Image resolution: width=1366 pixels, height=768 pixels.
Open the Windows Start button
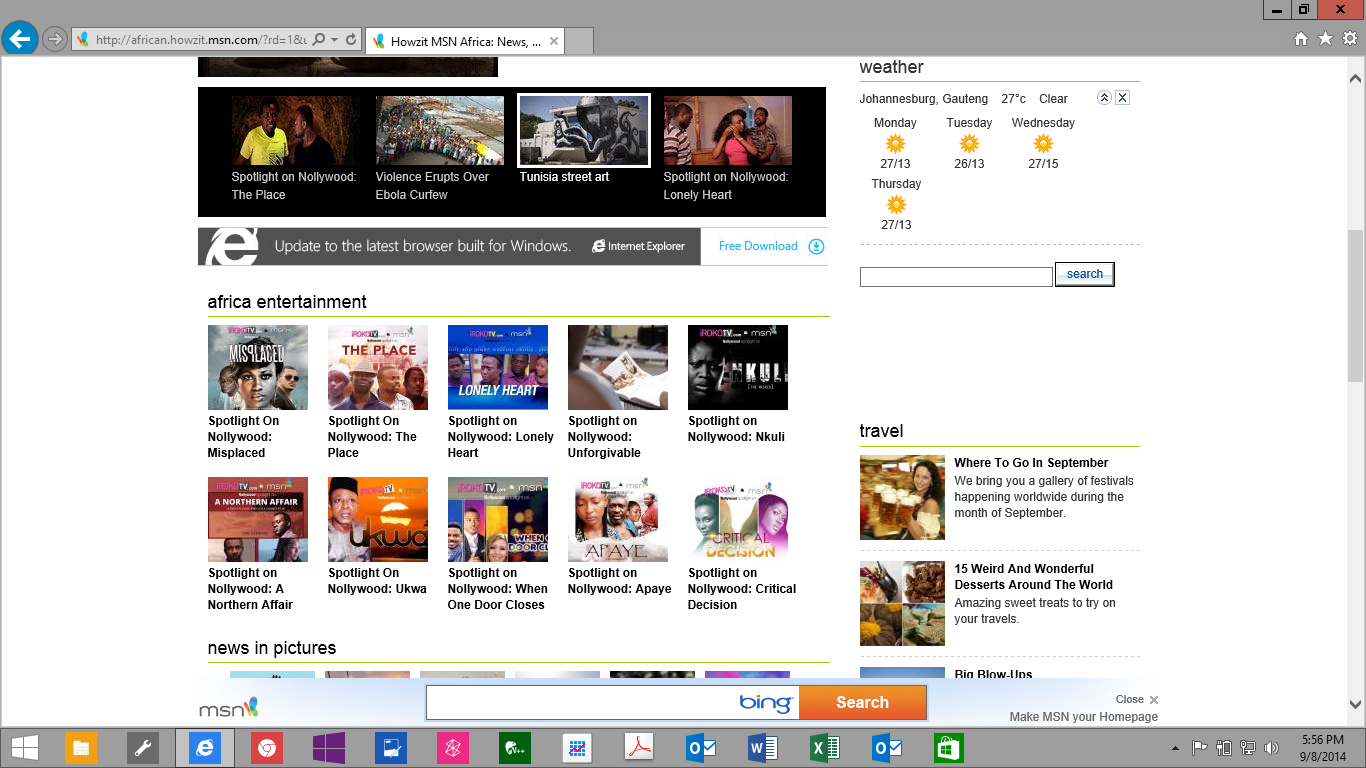point(24,748)
